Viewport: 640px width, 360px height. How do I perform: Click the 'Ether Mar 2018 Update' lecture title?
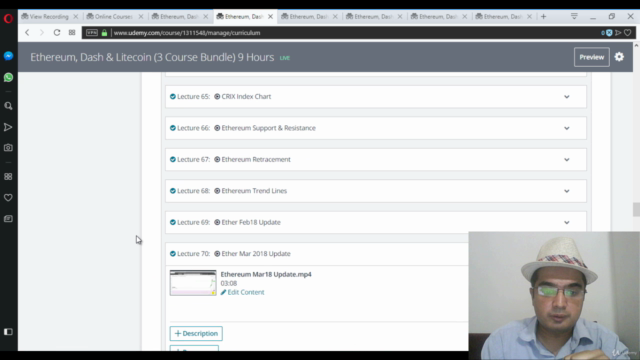(x=256, y=254)
